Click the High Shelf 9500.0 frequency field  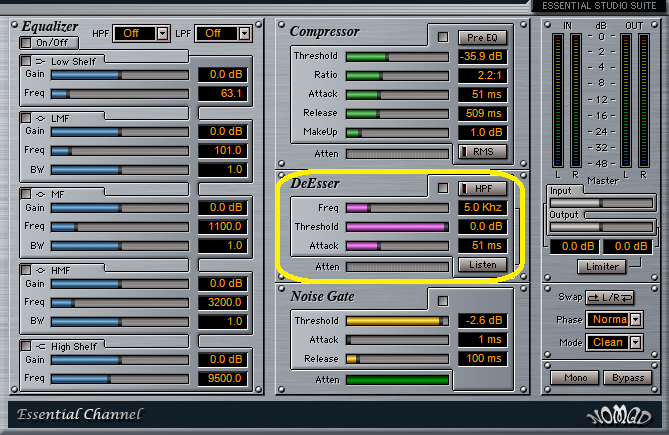point(223,378)
